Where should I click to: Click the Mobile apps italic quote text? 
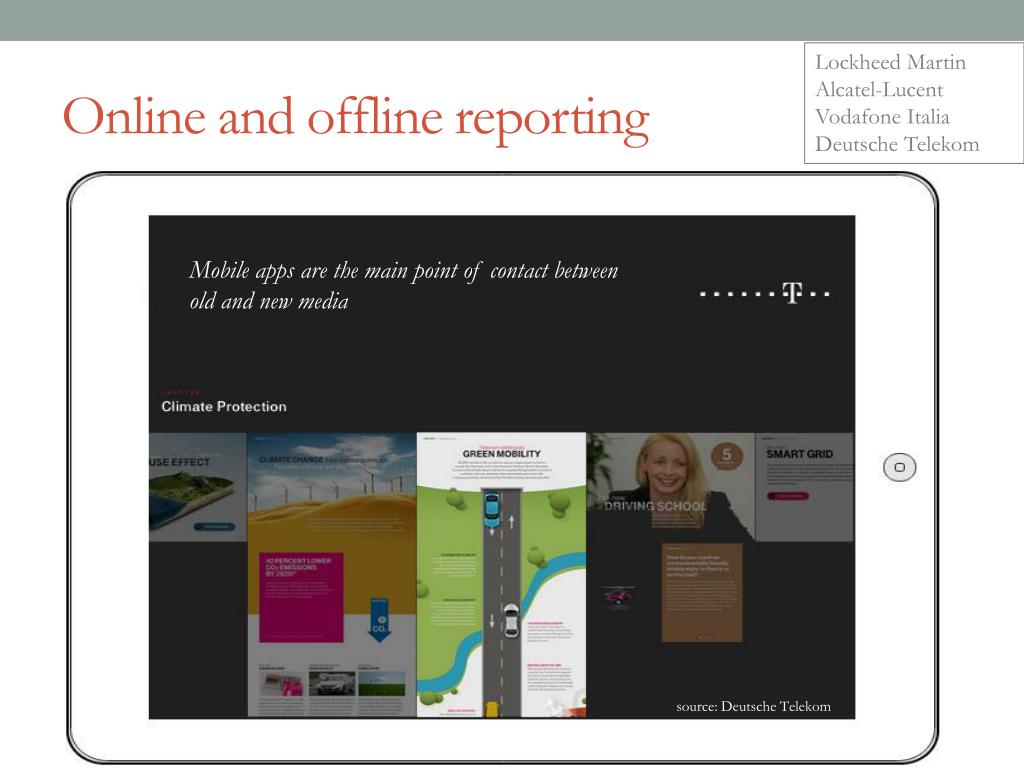coord(403,286)
